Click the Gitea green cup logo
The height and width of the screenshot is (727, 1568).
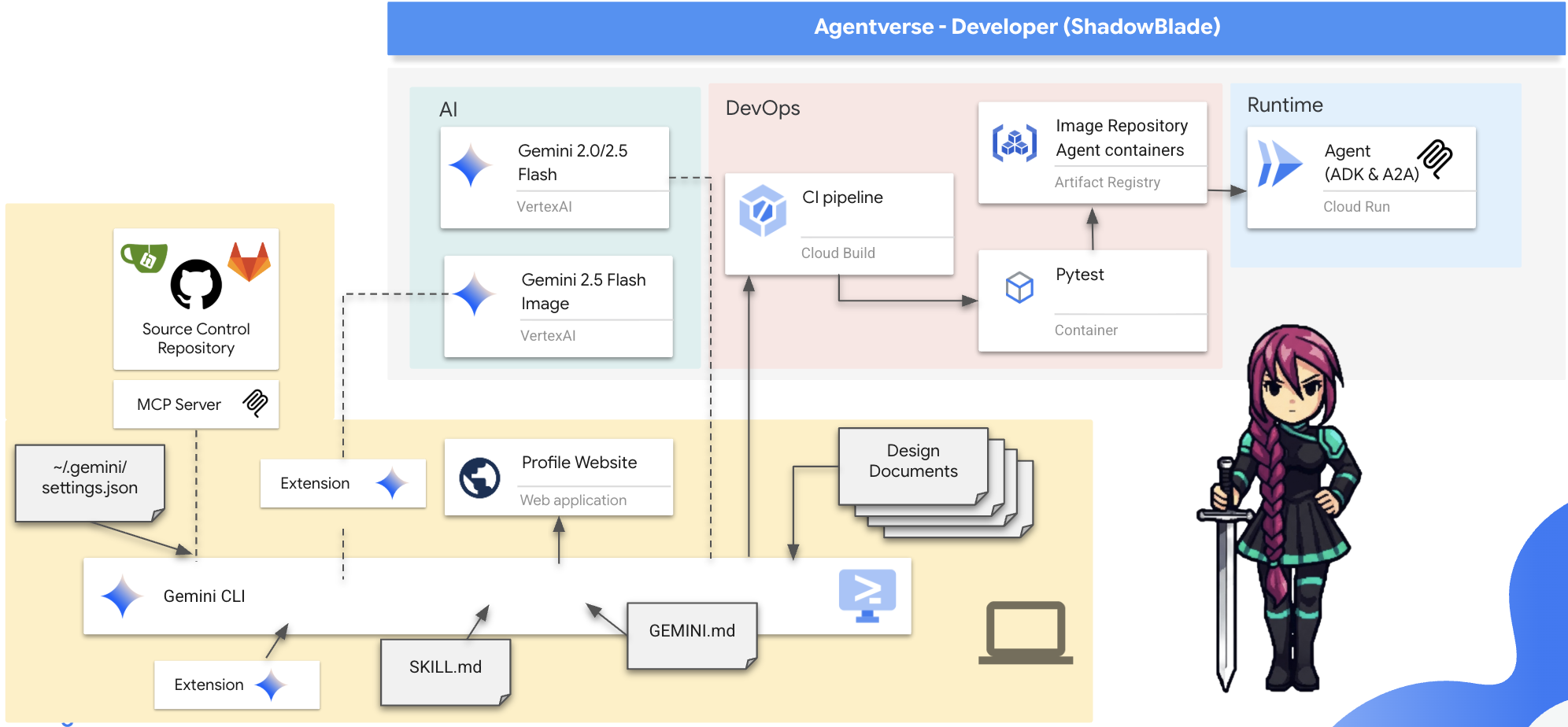click(x=144, y=257)
